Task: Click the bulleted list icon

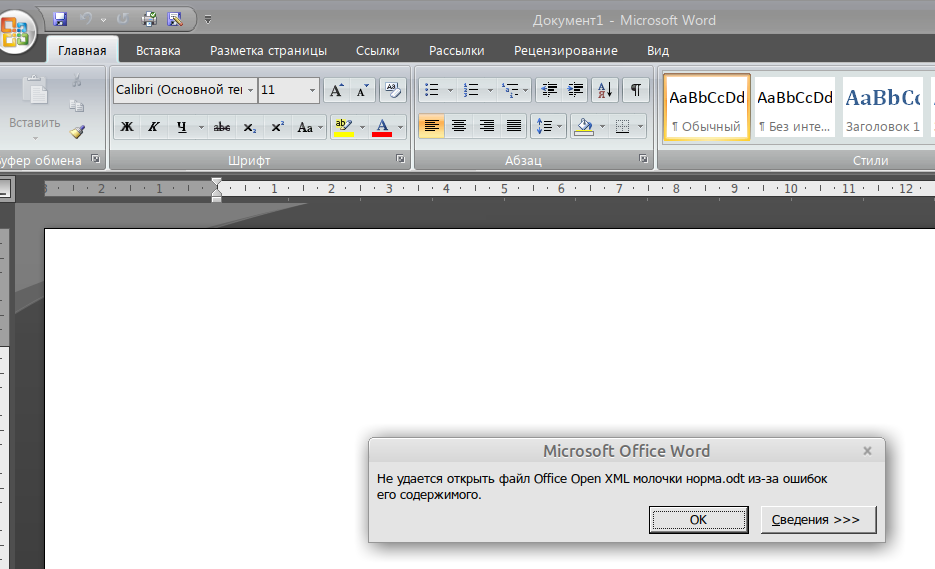Action: (432, 90)
